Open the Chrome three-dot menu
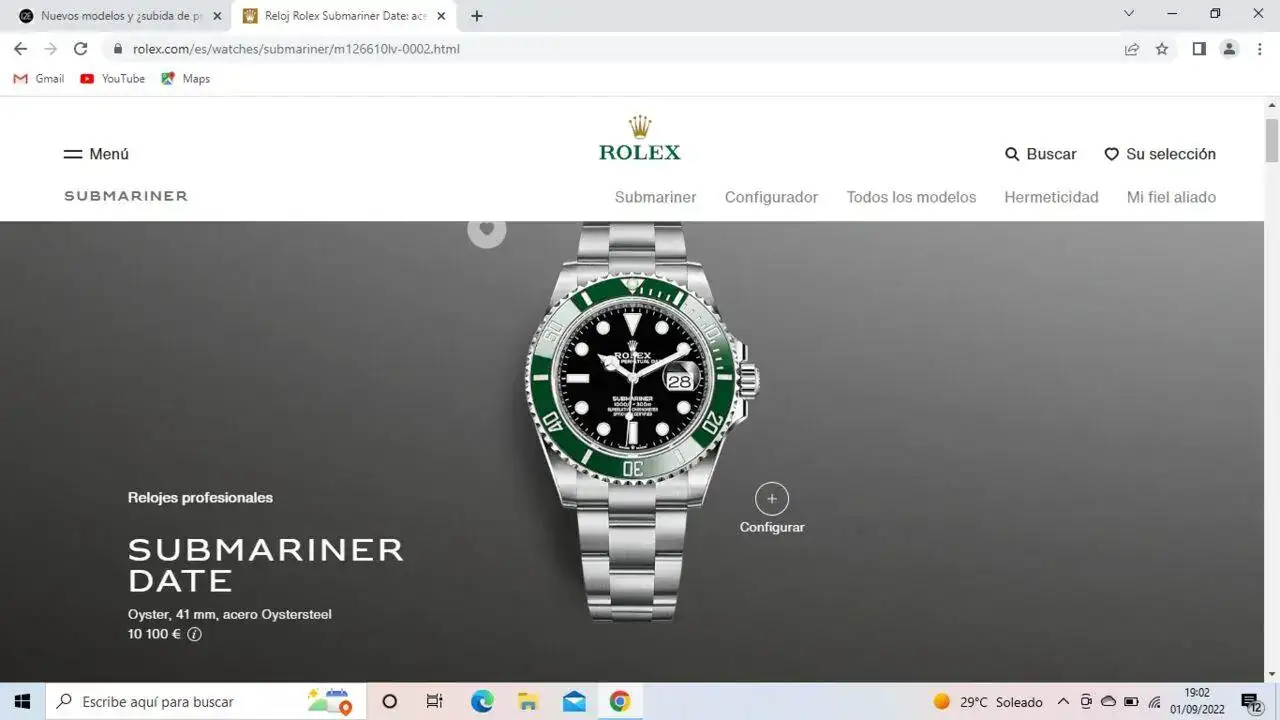 pyautogui.click(x=1260, y=49)
